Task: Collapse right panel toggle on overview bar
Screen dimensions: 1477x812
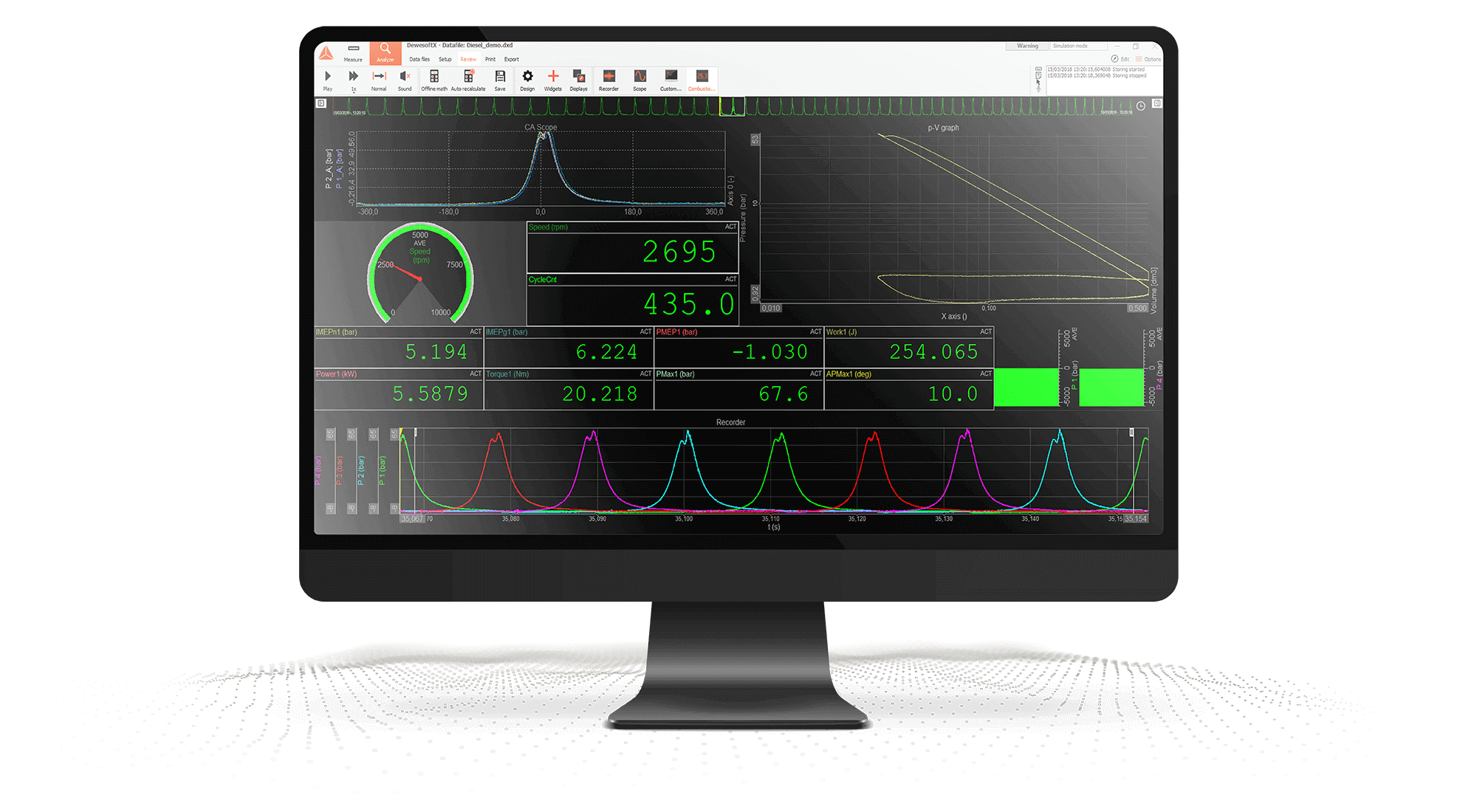Action: click(1156, 103)
